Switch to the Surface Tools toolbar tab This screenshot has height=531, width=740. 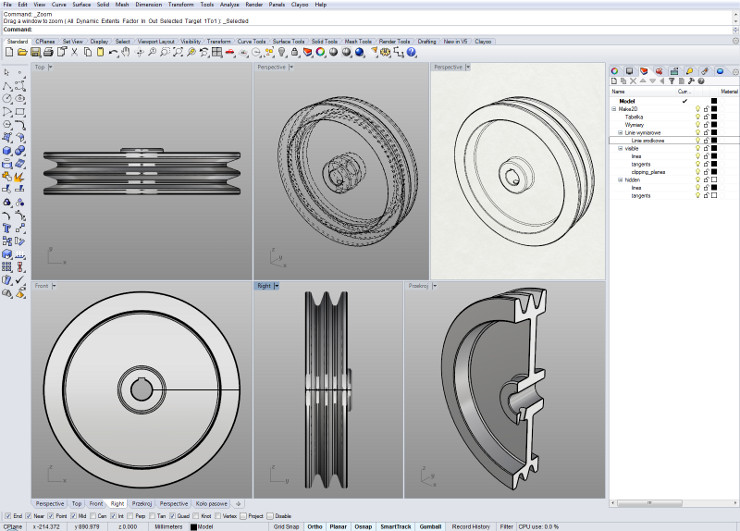click(289, 42)
